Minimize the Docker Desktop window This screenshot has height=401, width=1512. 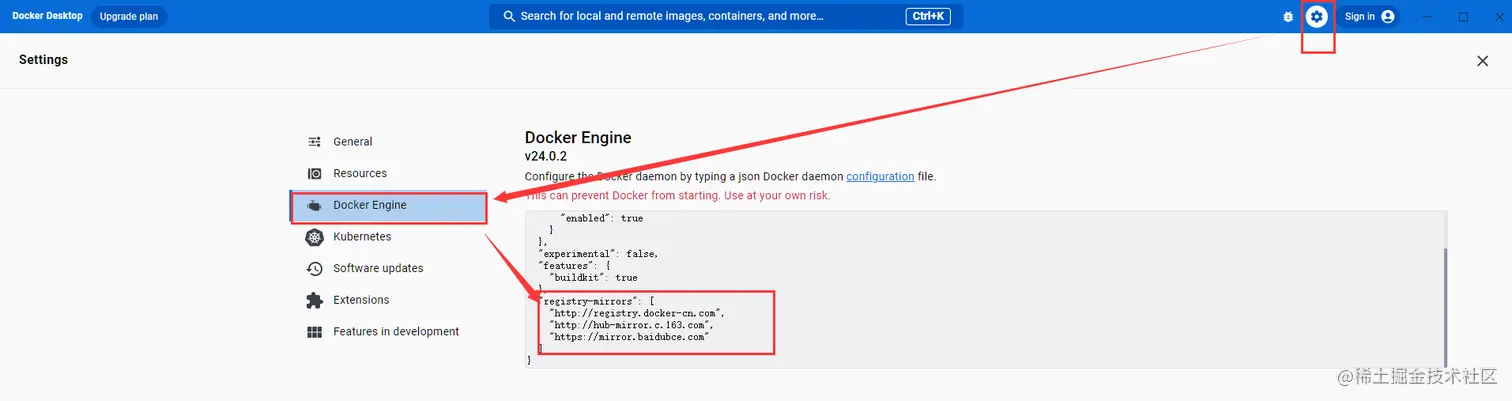click(x=1428, y=16)
